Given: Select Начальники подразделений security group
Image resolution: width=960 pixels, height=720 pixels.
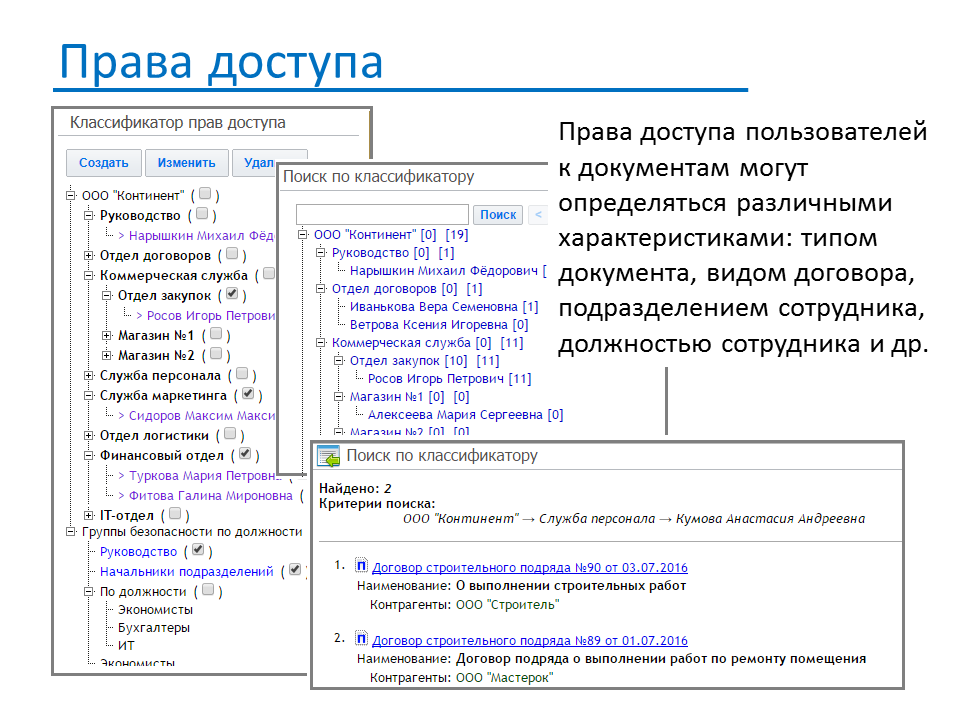Looking at the screenshot, I should [x=187, y=572].
